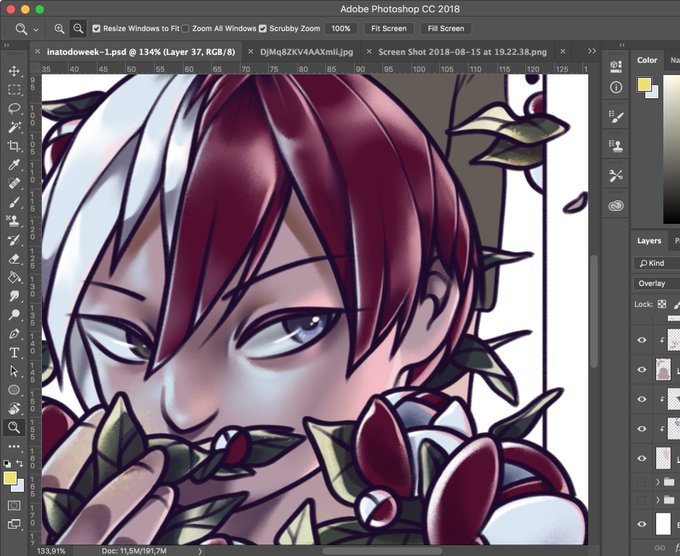
Task: Open the Creative Cloud Libraries panel icon
Action: tap(616, 206)
